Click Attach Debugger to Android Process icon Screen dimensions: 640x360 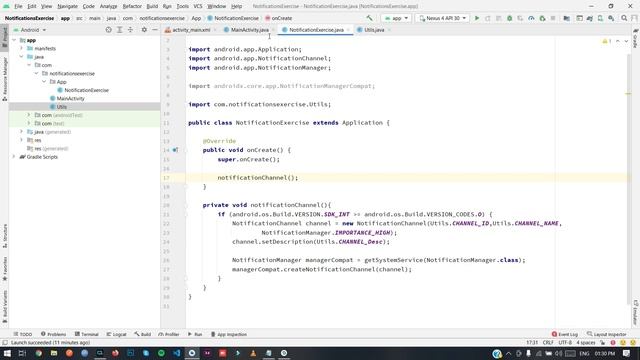[542, 18]
